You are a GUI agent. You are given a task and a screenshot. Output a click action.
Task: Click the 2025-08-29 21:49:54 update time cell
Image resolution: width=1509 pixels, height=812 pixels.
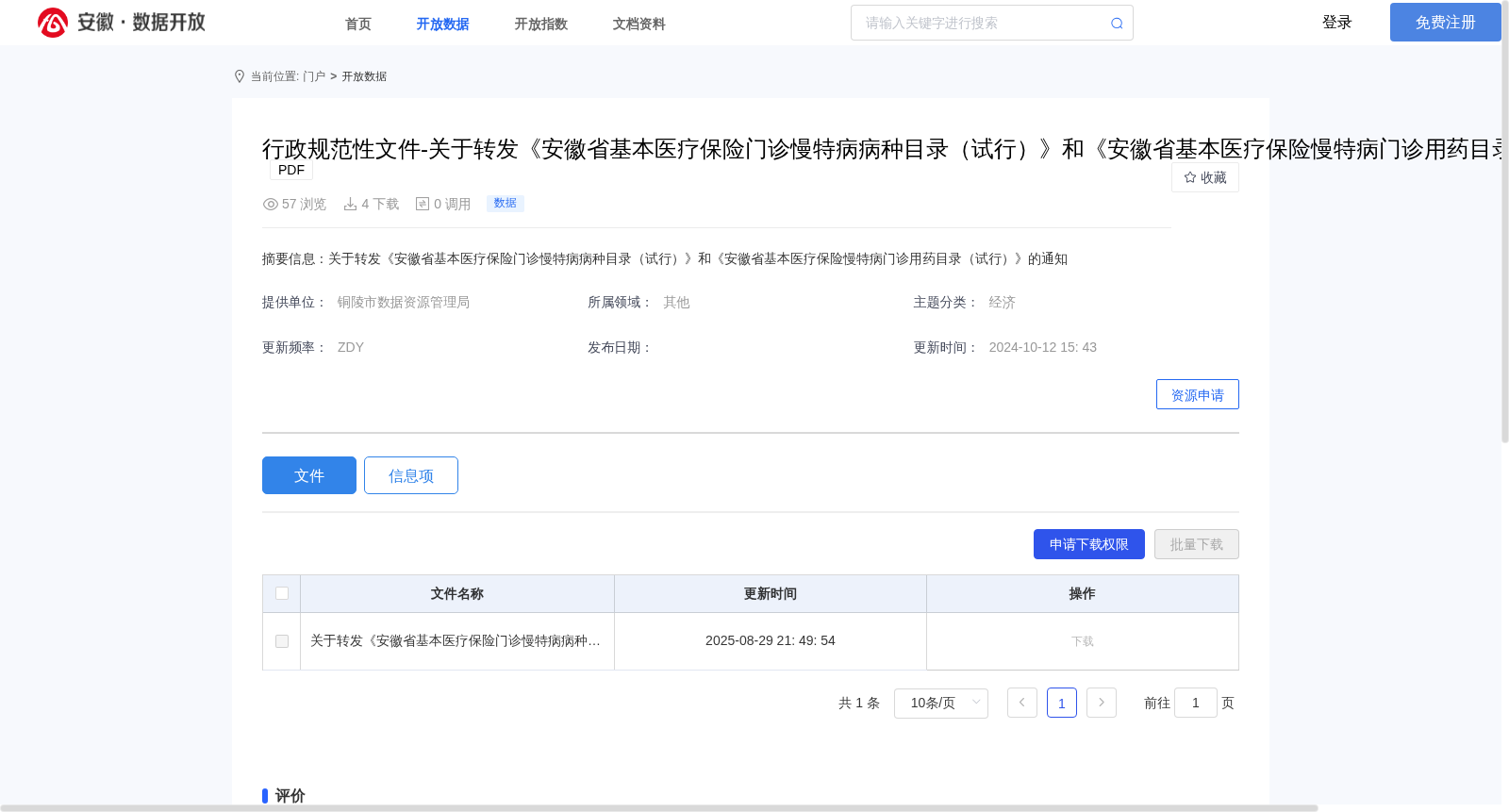coord(771,641)
